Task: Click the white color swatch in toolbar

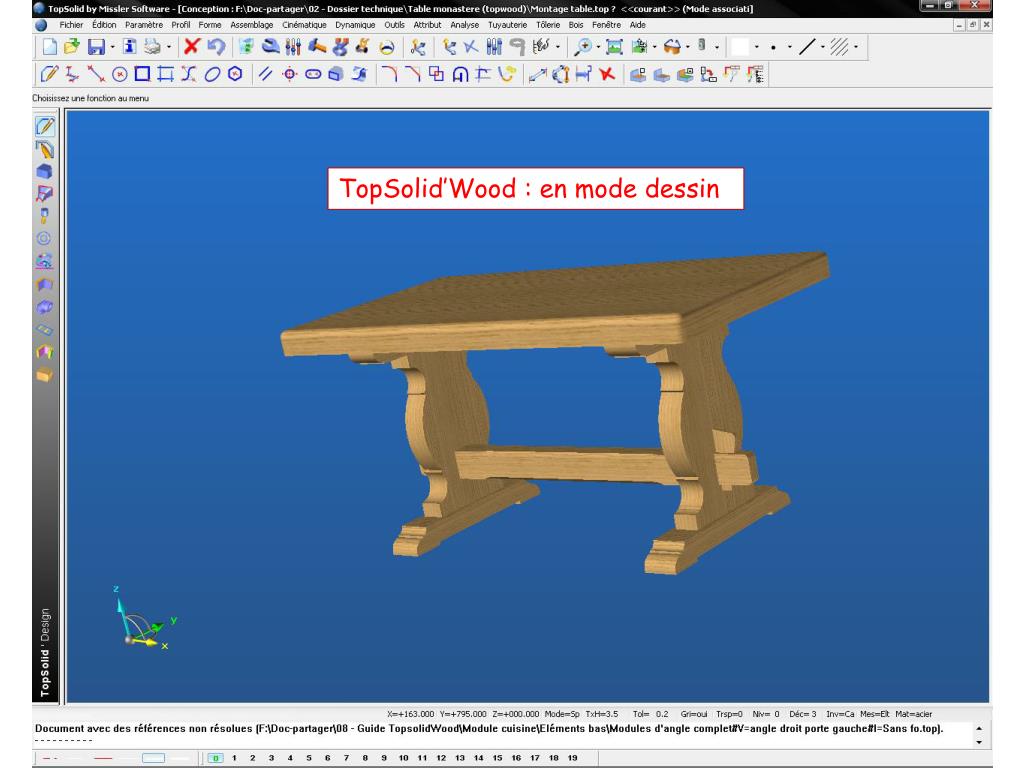Action: coord(741,47)
